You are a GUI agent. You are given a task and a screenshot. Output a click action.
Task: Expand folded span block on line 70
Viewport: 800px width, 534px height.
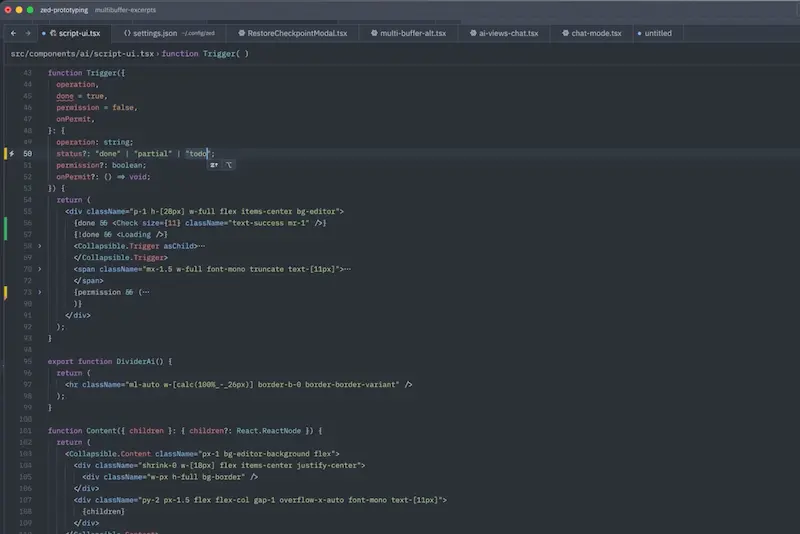(39, 269)
